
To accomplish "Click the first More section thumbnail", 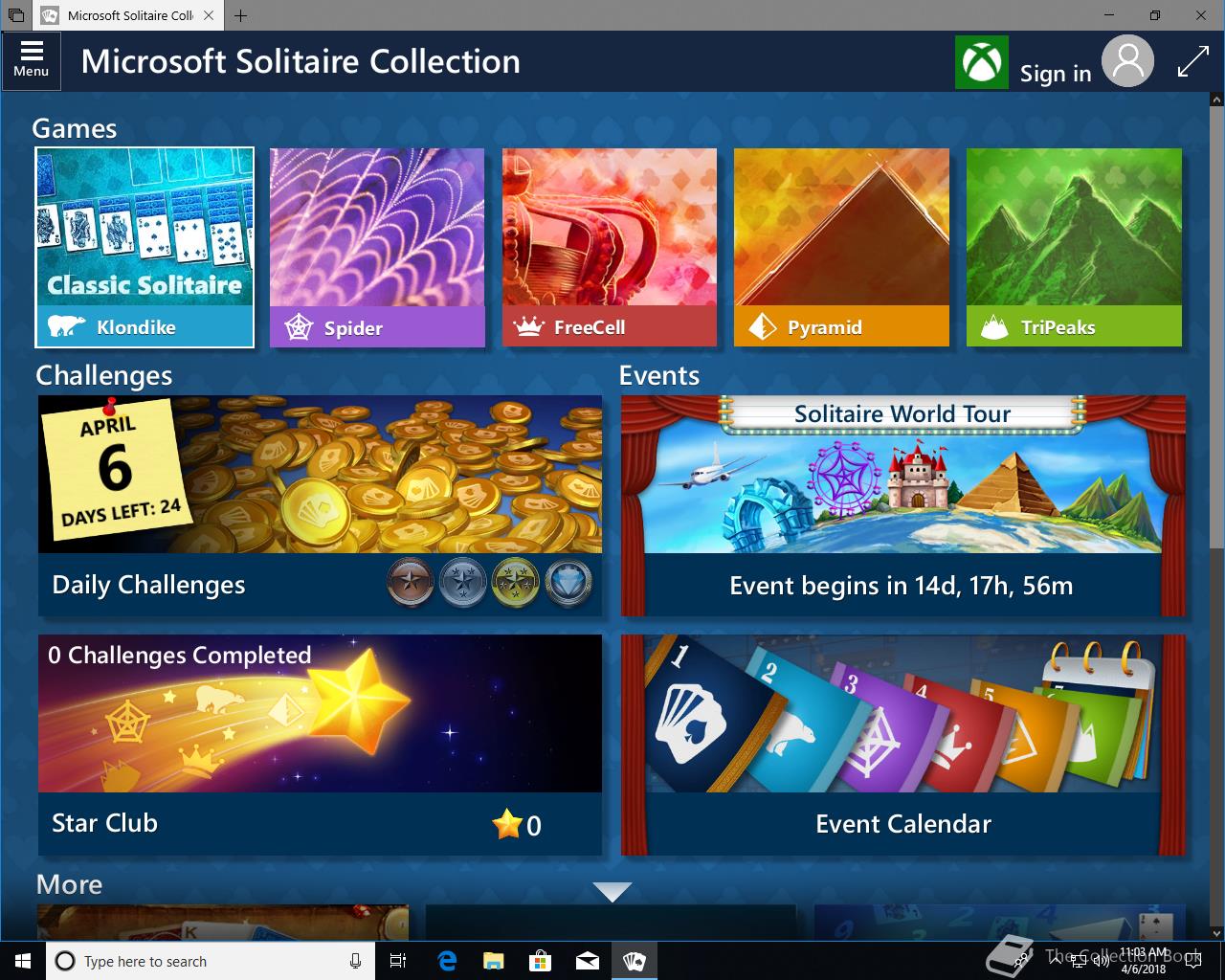I will [x=223, y=923].
